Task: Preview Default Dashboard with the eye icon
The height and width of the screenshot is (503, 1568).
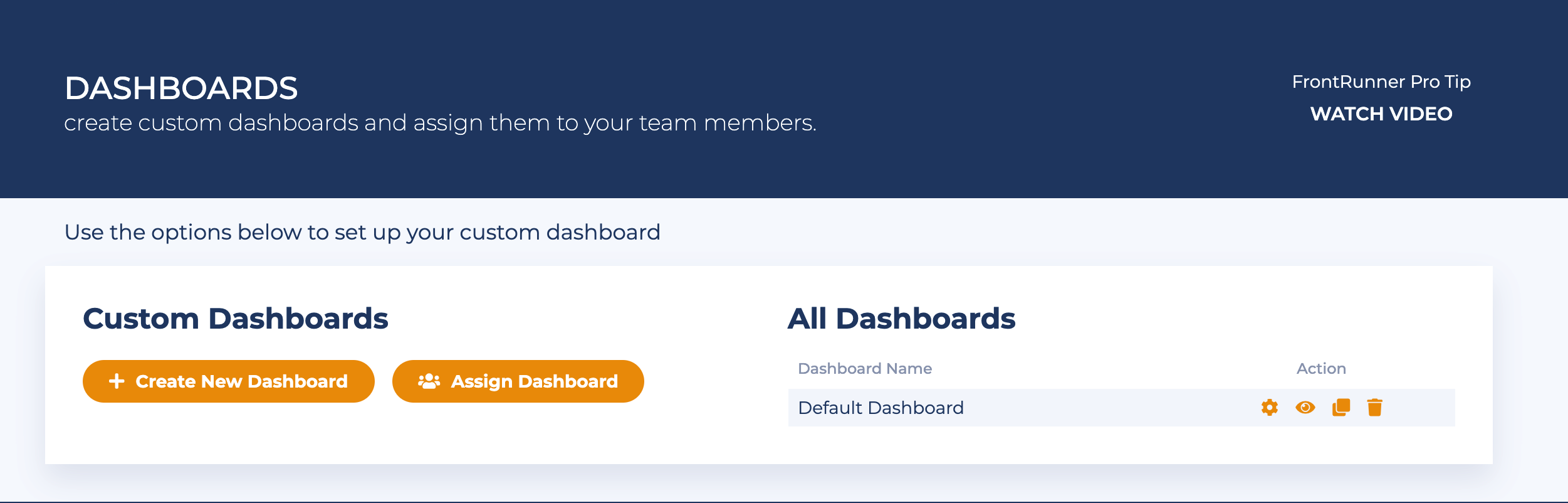Action: pyautogui.click(x=1305, y=408)
